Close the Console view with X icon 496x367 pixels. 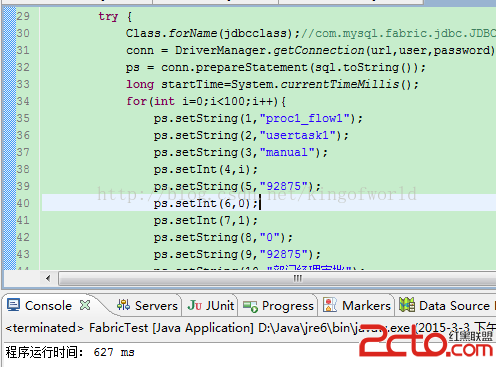click(x=85, y=305)
